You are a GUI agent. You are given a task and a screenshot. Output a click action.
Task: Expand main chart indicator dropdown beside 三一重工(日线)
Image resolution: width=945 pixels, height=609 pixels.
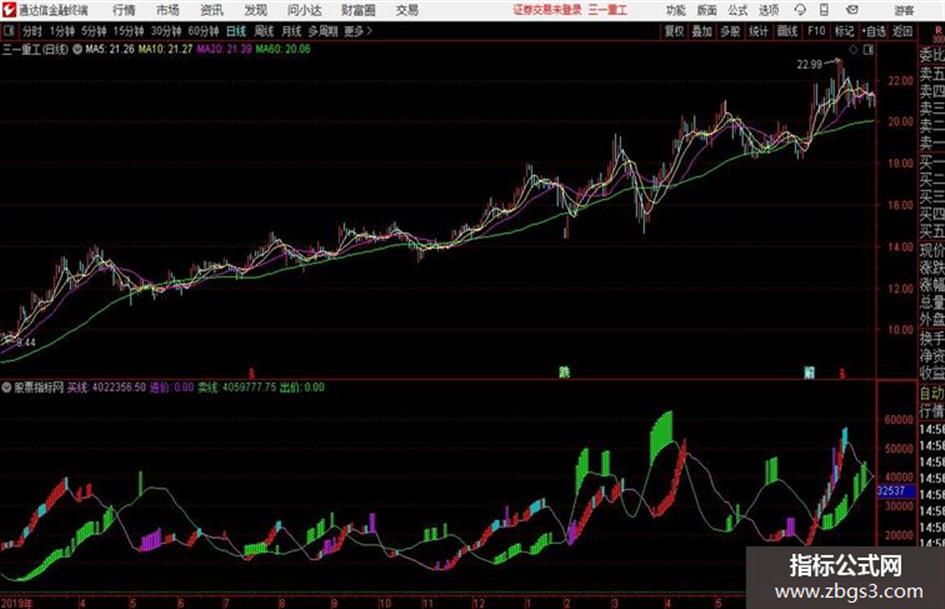click(x=77, y=49)
